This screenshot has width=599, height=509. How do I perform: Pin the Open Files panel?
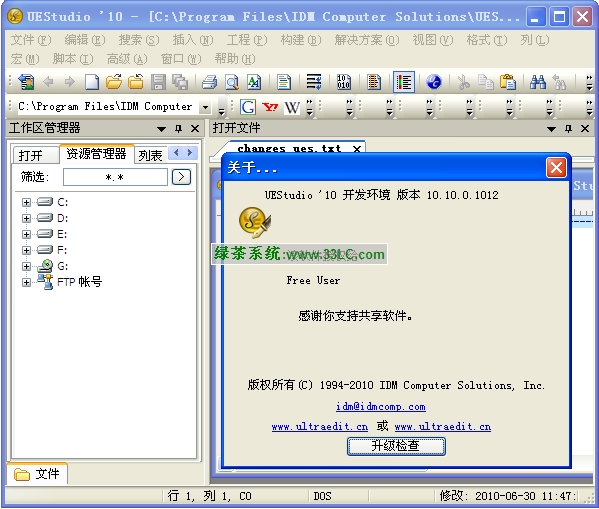click(568, 128)
